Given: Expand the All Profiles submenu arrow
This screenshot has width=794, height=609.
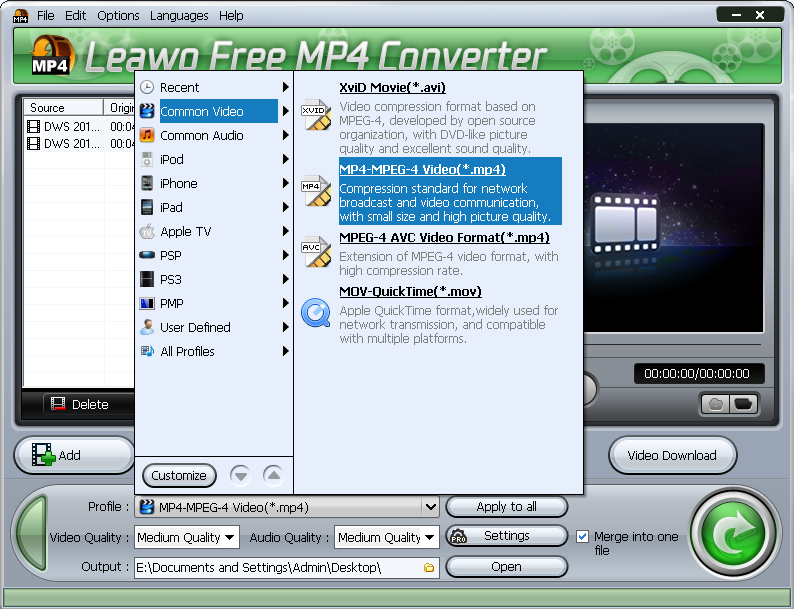Looking at the screenshot, I should click(286, 351).
